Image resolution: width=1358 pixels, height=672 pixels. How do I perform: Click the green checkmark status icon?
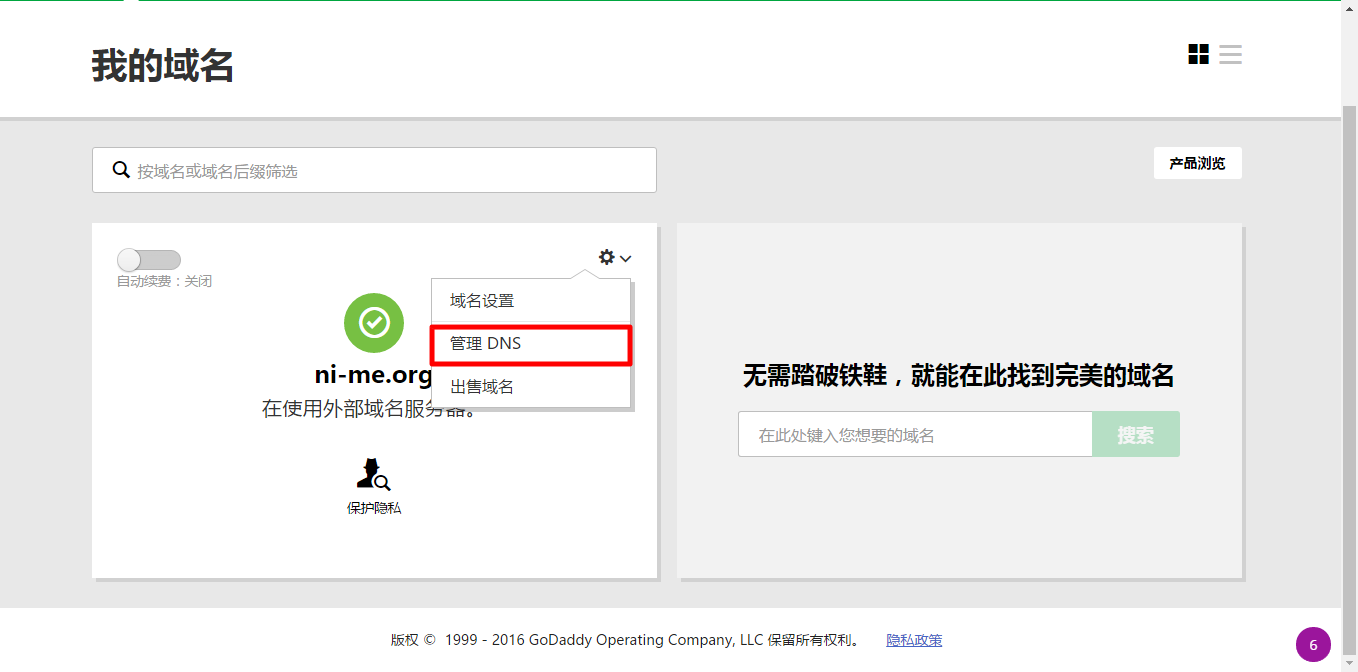point(374,323)
